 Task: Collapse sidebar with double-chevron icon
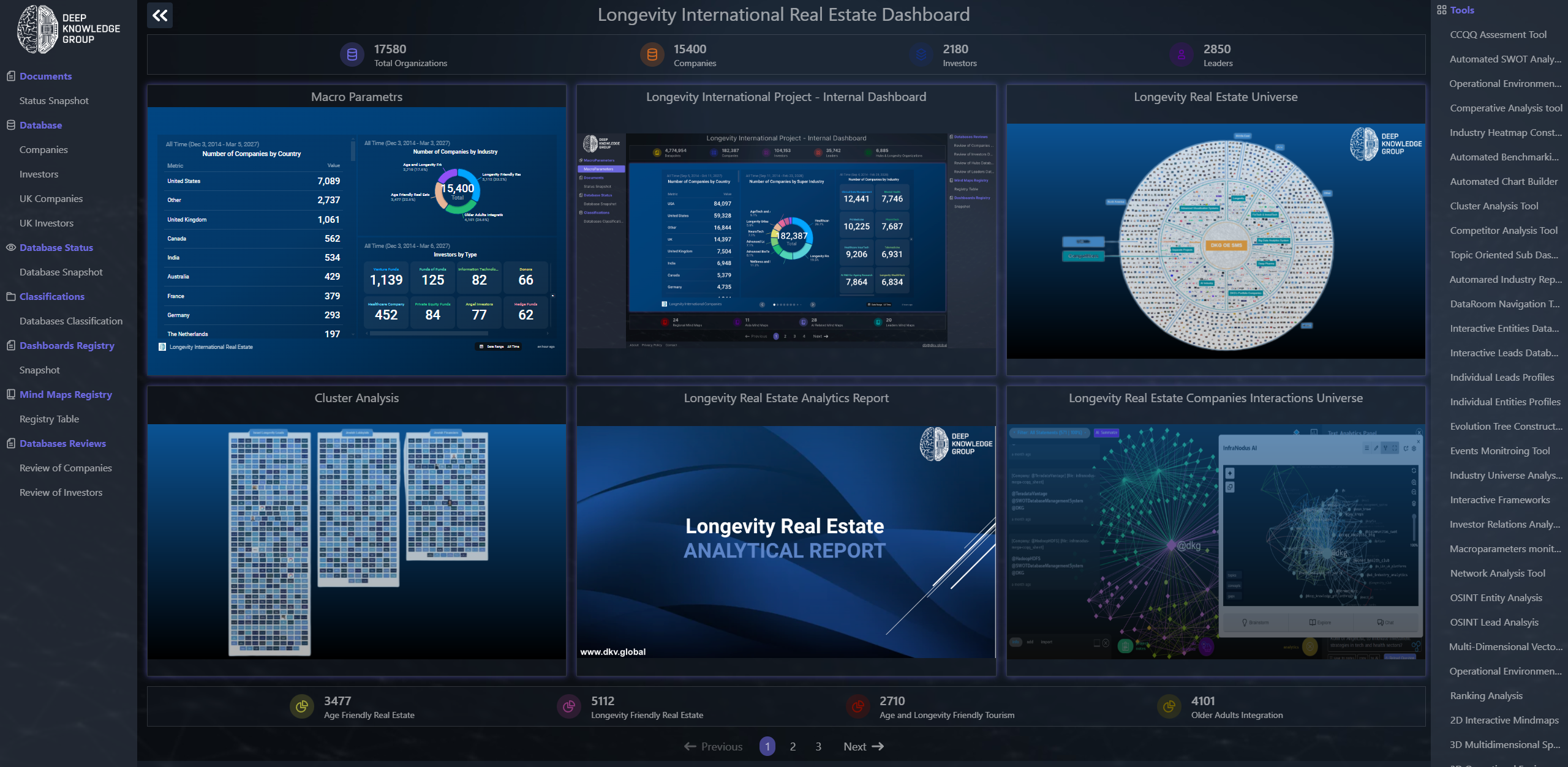pyautogui.click(x=160, y=15)
